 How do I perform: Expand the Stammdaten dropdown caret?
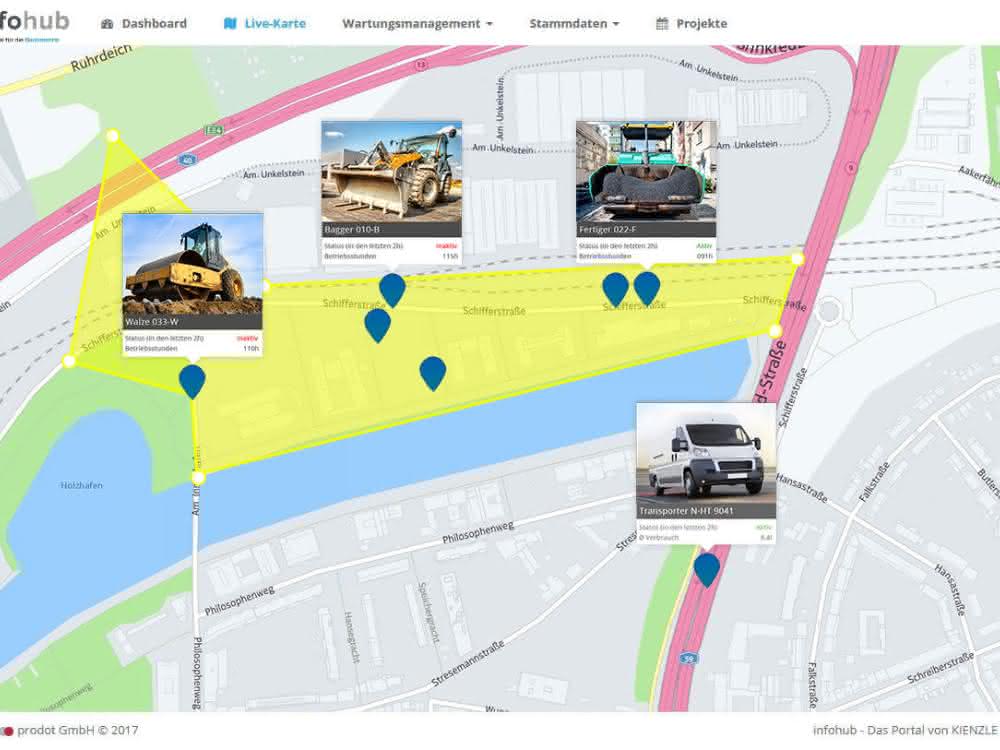click(x=616, y=24)
